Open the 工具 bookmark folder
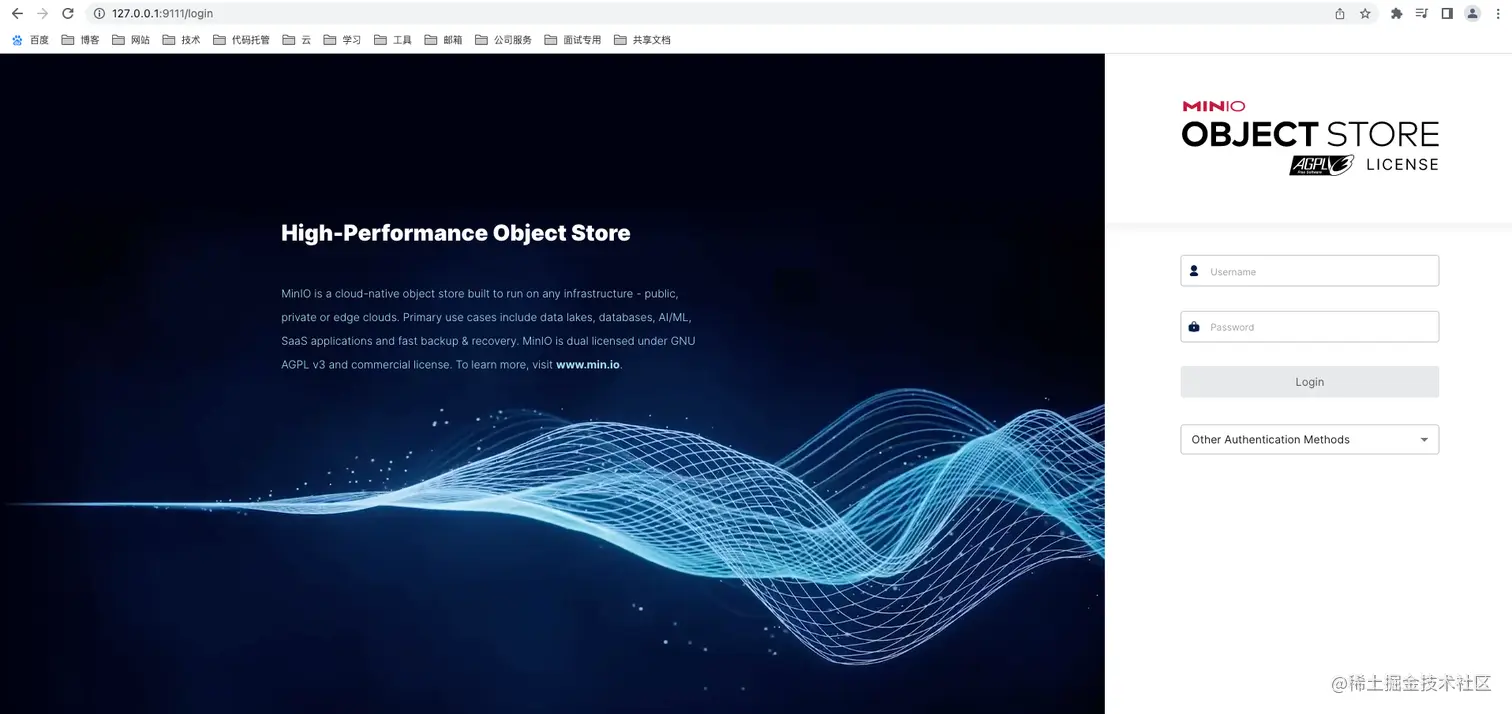 pyautogui.click(x=393, y=40)
